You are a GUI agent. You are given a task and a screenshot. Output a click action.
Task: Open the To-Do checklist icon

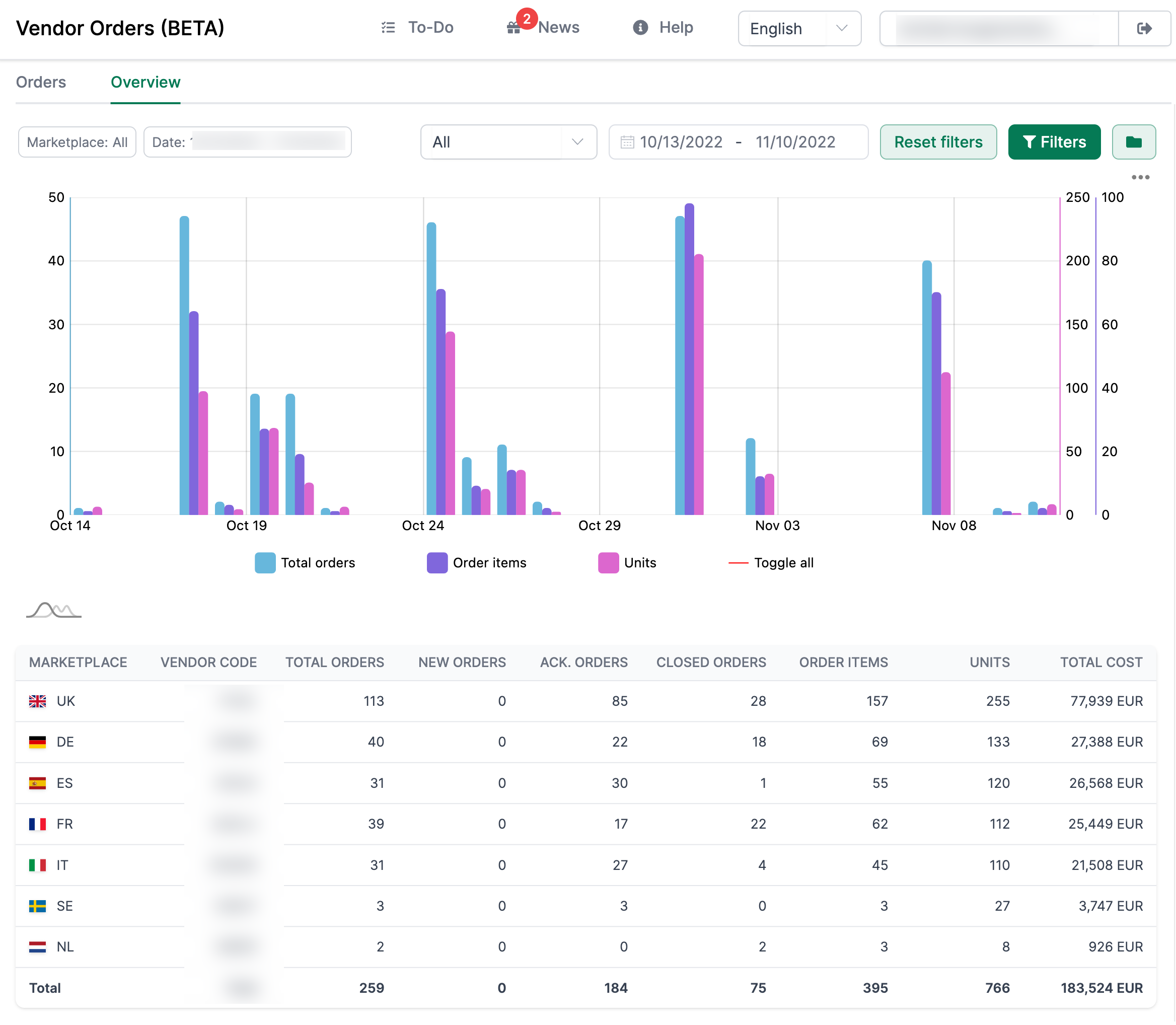[x=388, y=28]
